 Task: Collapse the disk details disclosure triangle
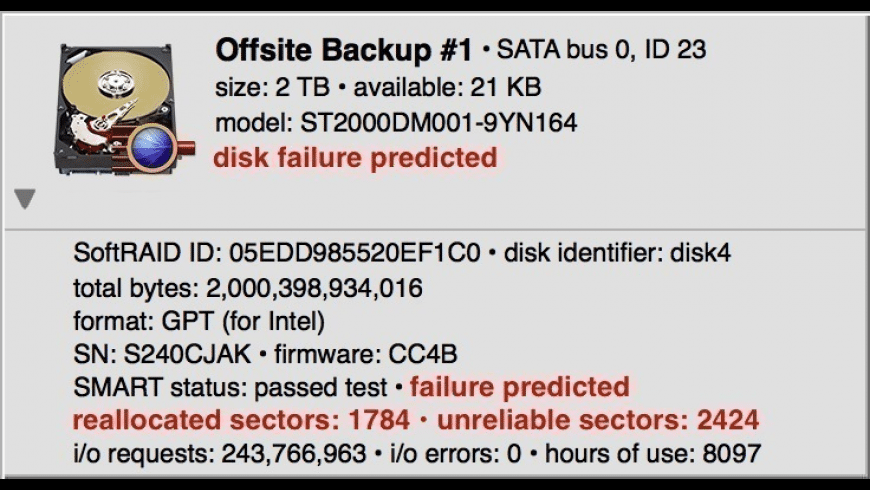click(26, 200)
